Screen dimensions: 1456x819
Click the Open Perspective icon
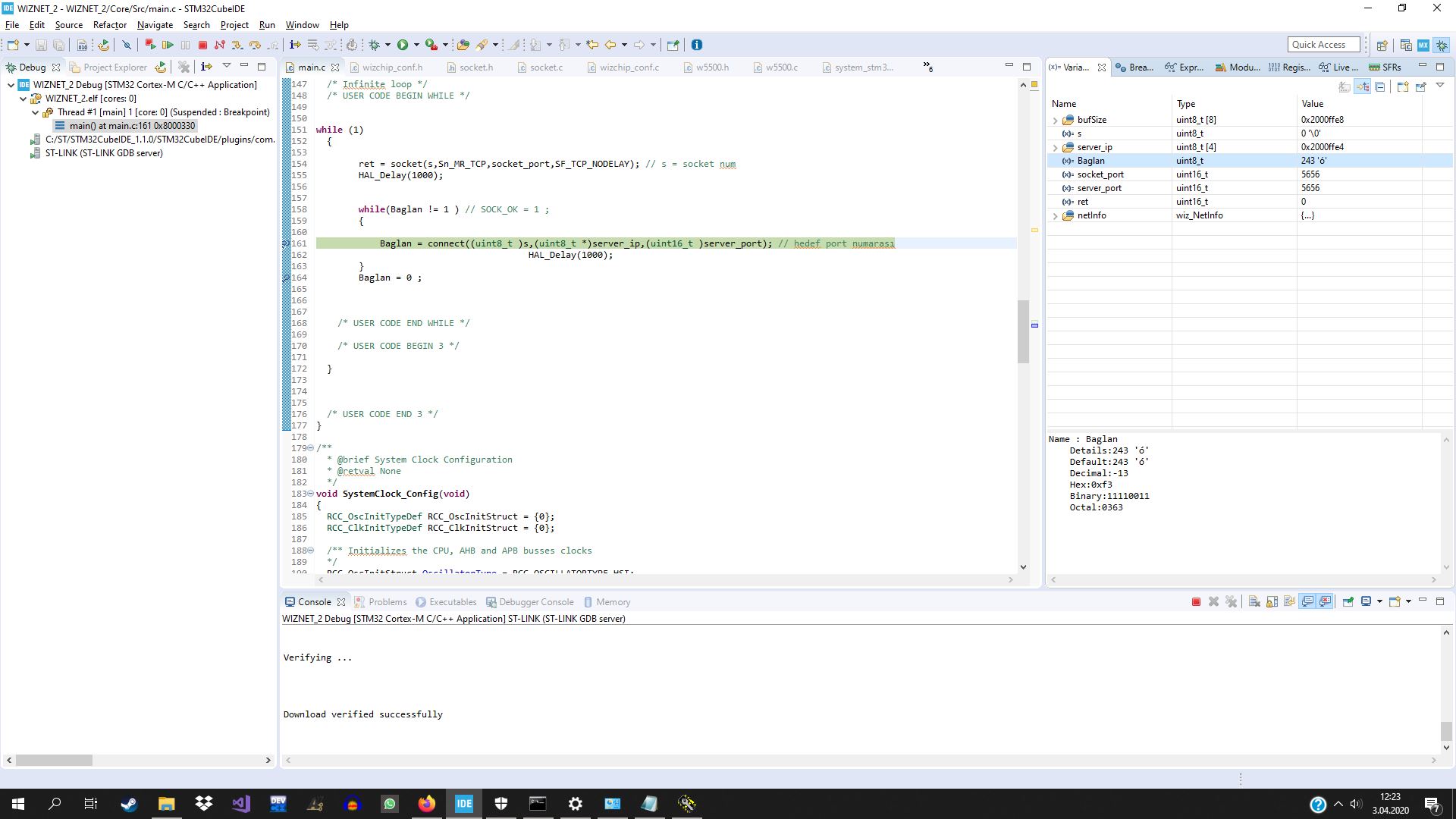pyautogui.click(x=1382, y=45)
